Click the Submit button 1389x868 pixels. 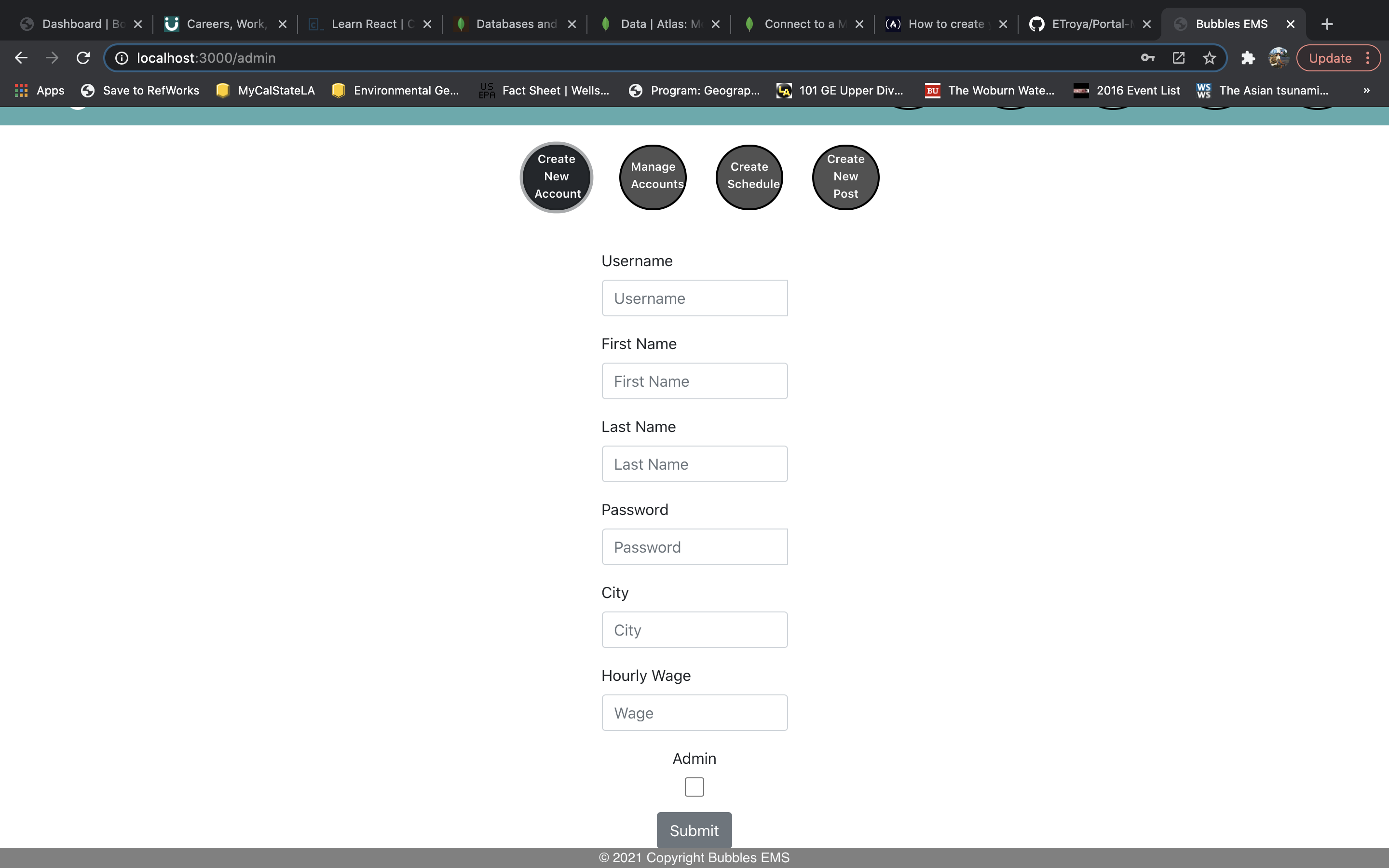click(x=694, y=830)
